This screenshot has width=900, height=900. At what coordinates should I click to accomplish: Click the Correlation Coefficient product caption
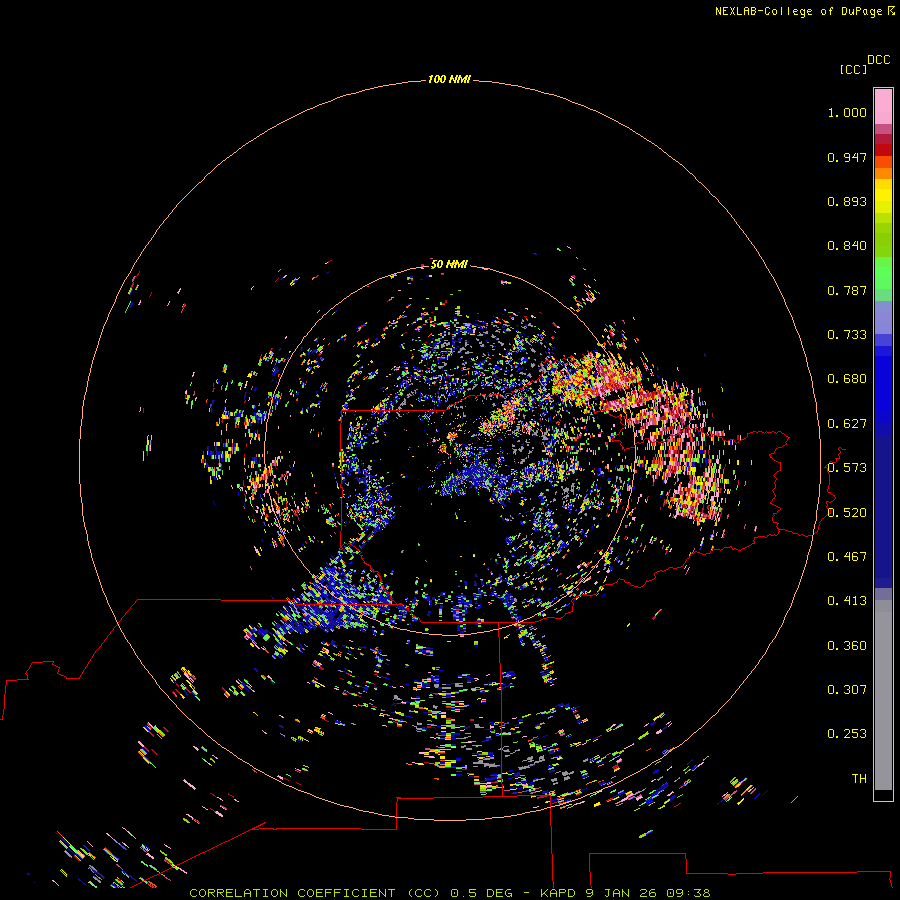click(449, 893)
